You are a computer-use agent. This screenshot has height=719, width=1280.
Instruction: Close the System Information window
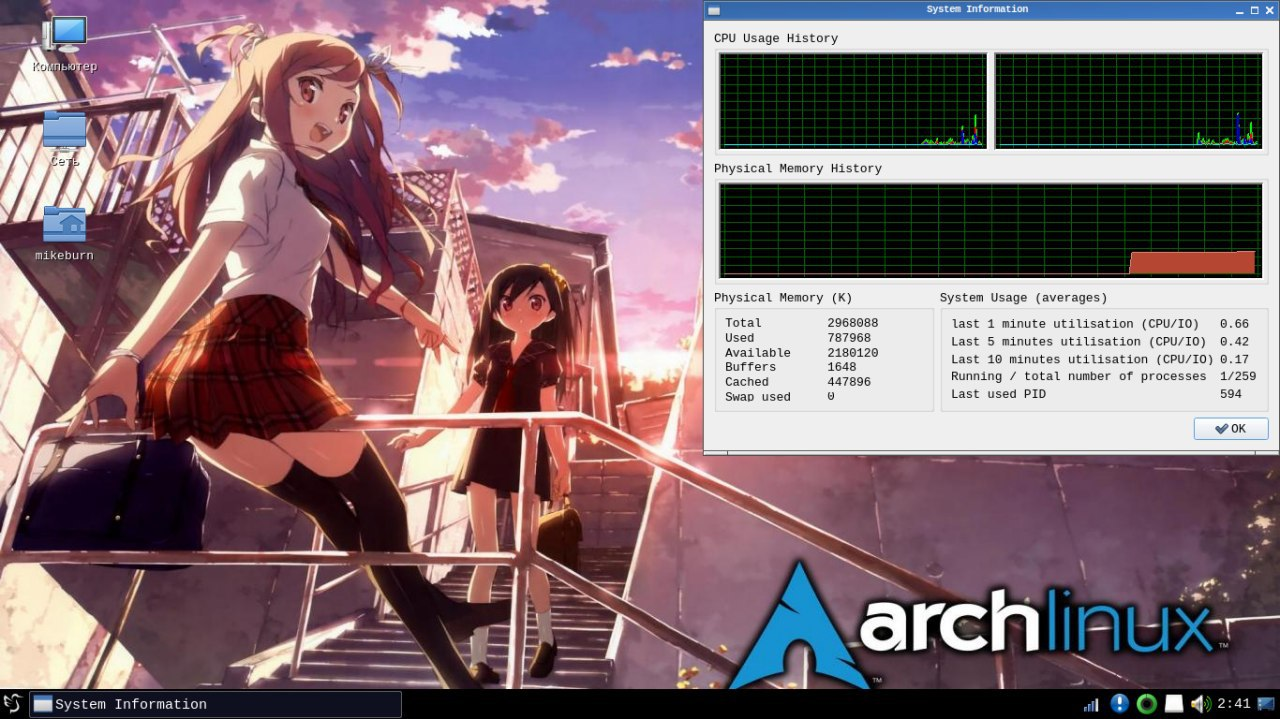coord(1268,9)
